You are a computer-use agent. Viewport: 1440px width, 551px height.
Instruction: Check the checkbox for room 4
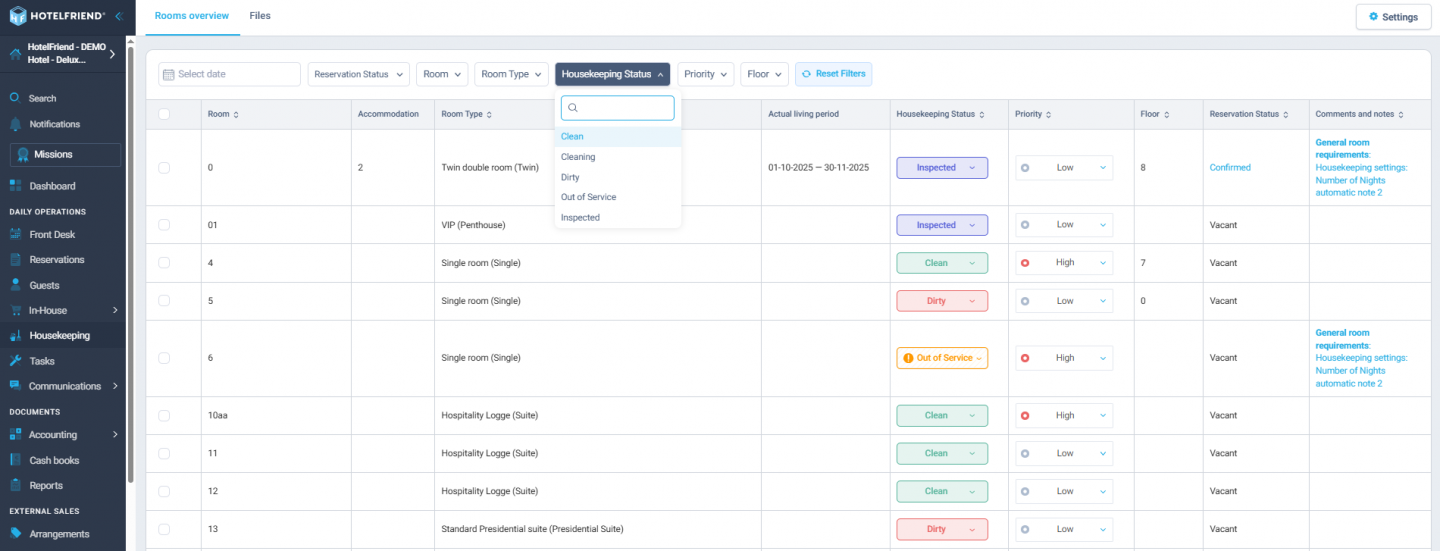[164, 263]
